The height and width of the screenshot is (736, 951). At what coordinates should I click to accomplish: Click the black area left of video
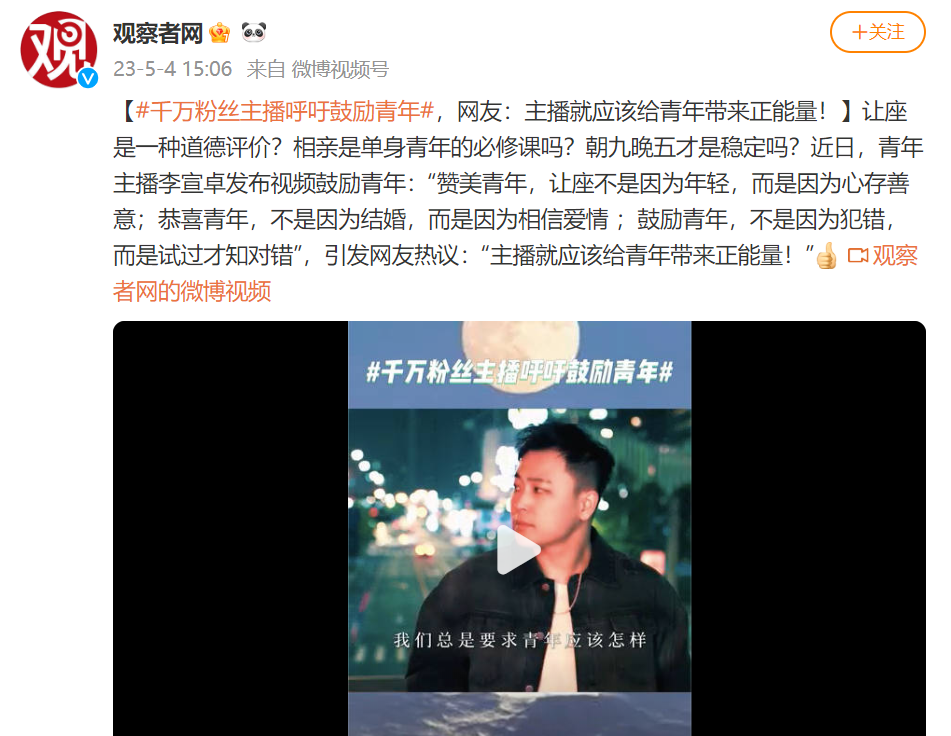point(230,528)
